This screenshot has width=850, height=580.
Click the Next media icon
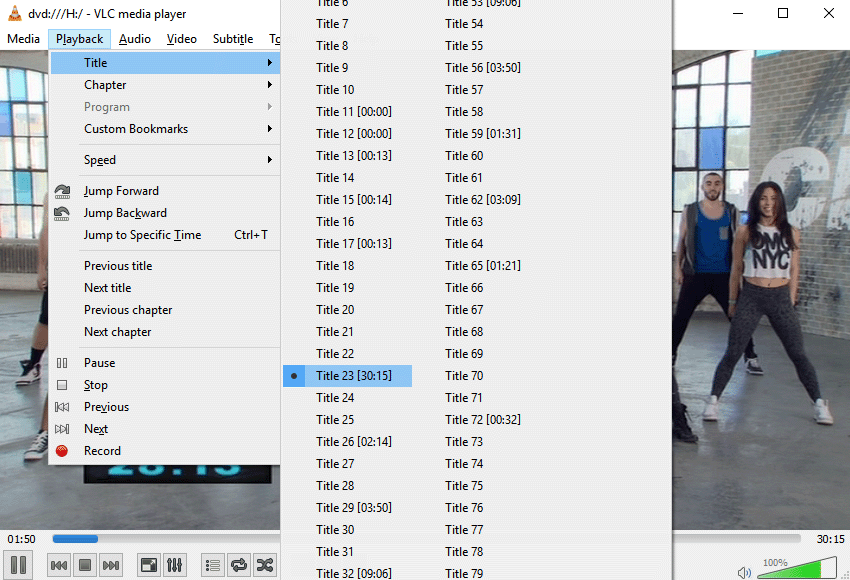point(111,565)
